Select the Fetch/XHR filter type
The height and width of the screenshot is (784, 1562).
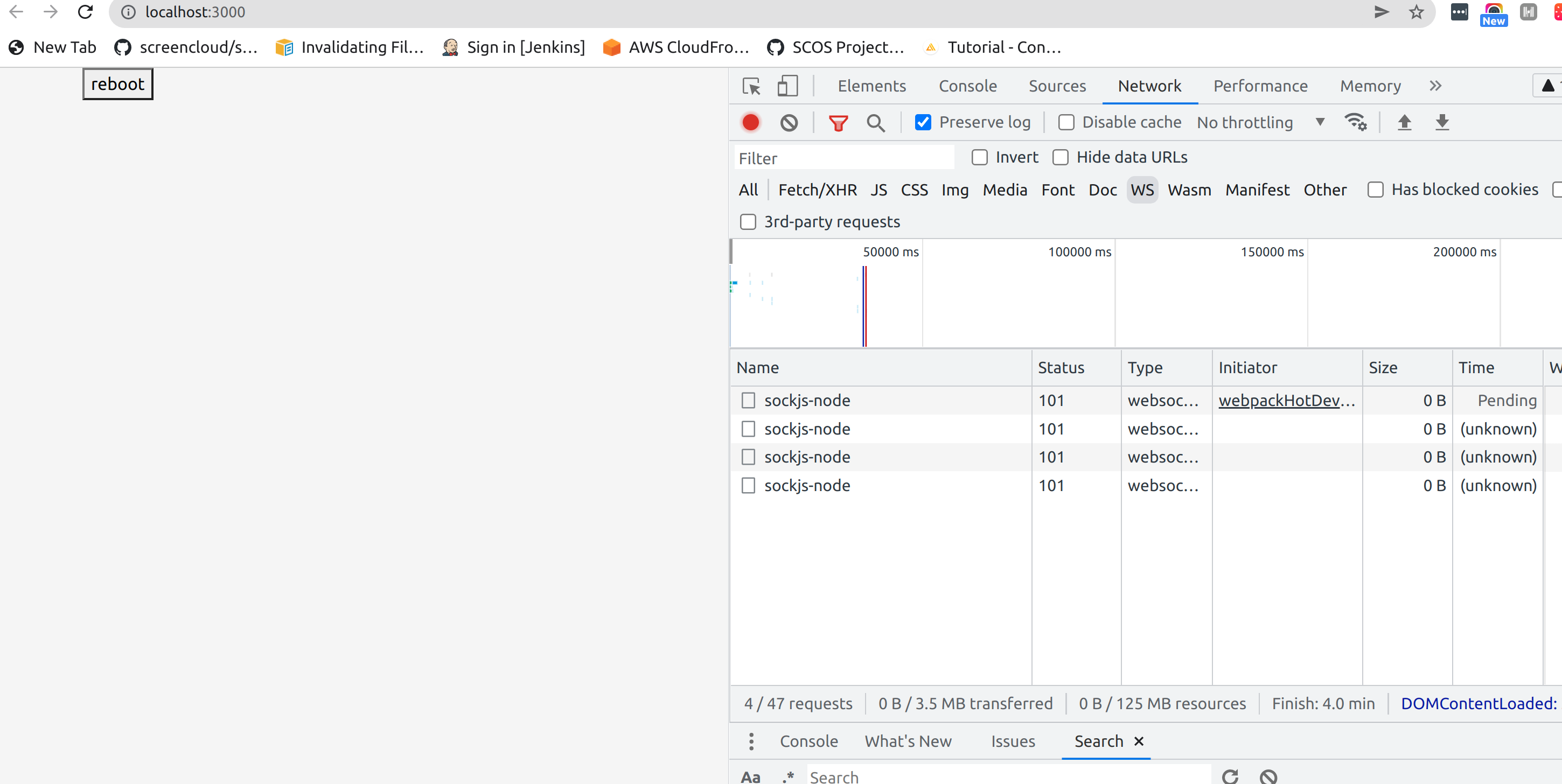point(817,190)
